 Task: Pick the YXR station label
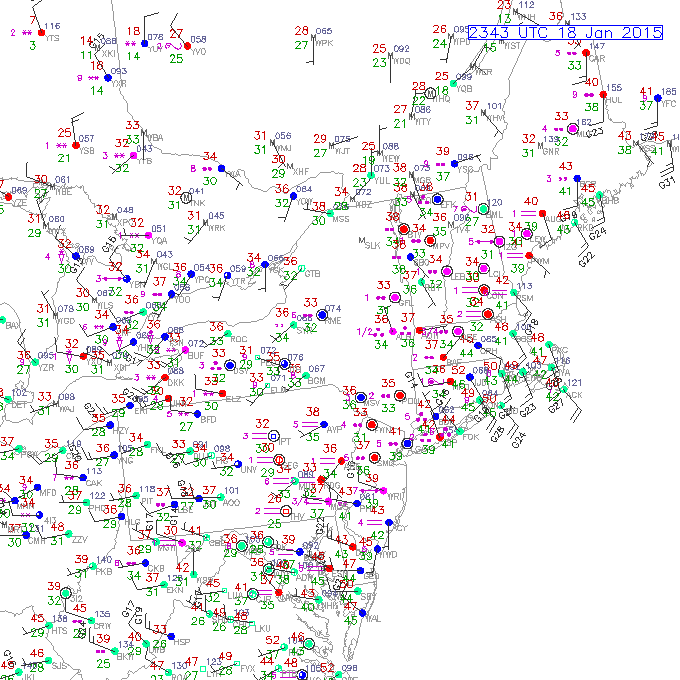(x=119, y=84)
